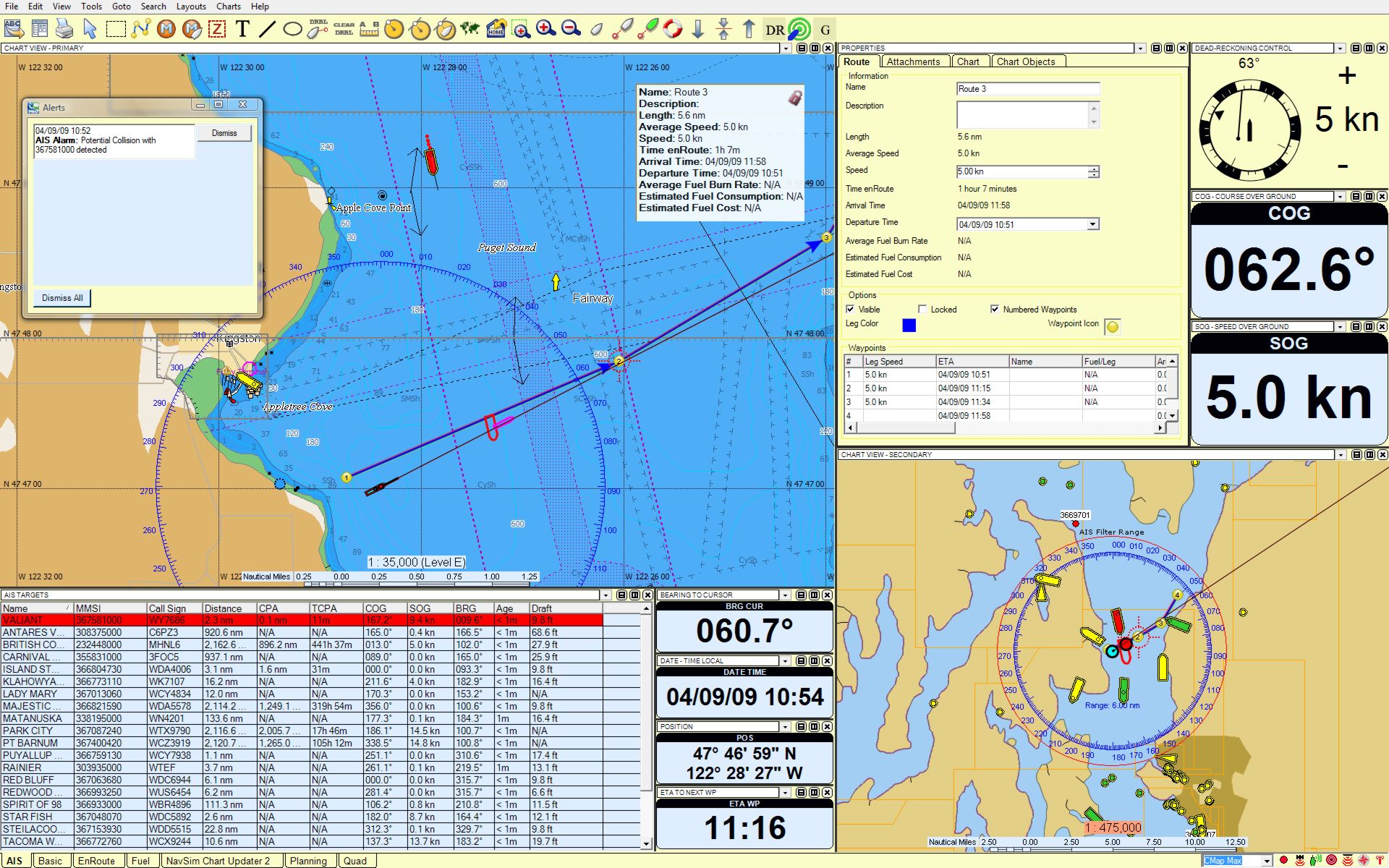Click the route Name input field
The image size is (1389, 868).
point(1028,89)
